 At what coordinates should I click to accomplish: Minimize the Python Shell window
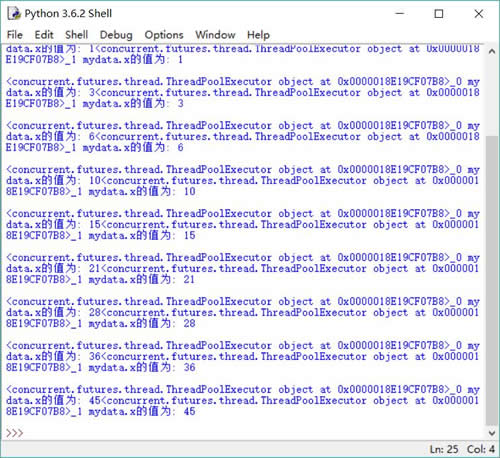pyautogui.click(x=400, y=14)
